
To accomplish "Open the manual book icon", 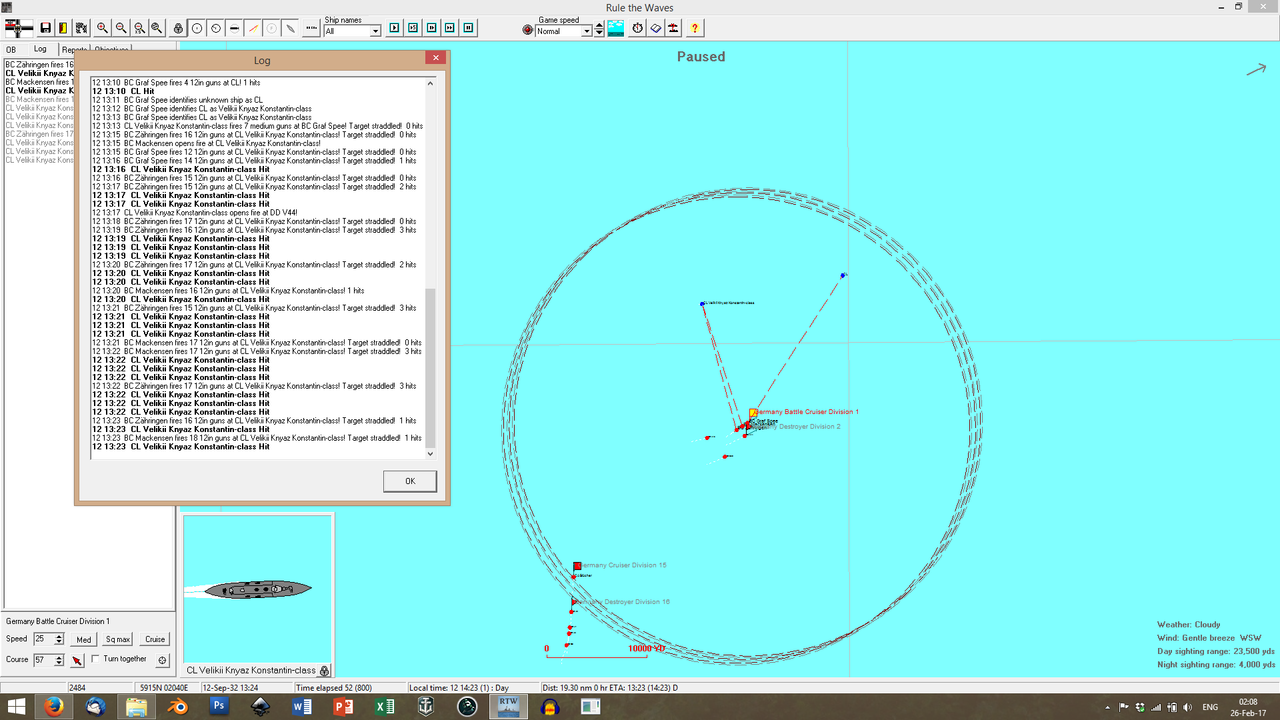I will [x=655, y=28].
